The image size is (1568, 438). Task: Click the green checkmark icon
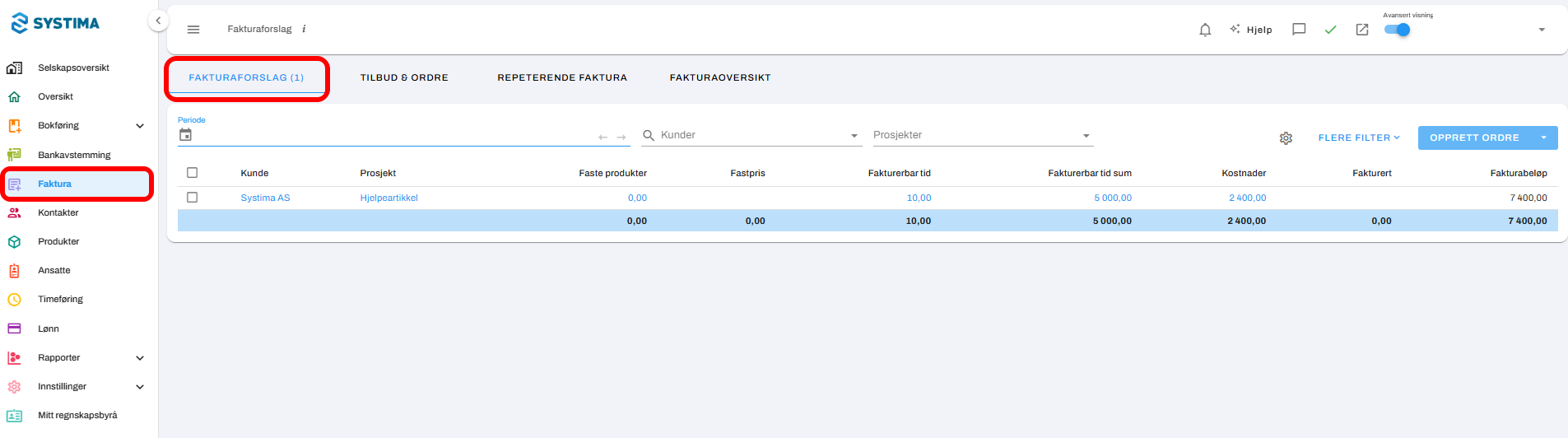click(x=1330, y=30)
